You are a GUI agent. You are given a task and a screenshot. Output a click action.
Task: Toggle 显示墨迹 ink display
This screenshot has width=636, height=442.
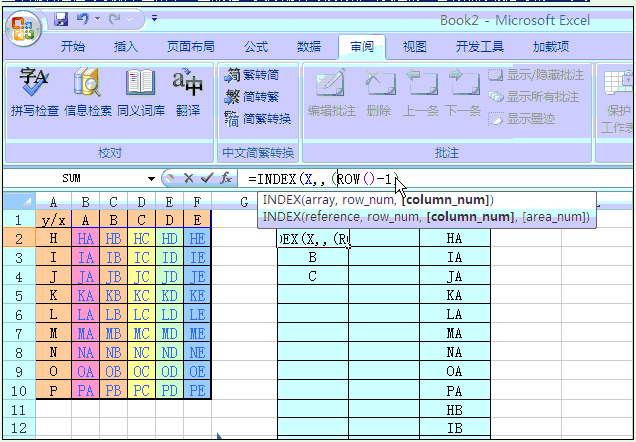tap(522, 119)
